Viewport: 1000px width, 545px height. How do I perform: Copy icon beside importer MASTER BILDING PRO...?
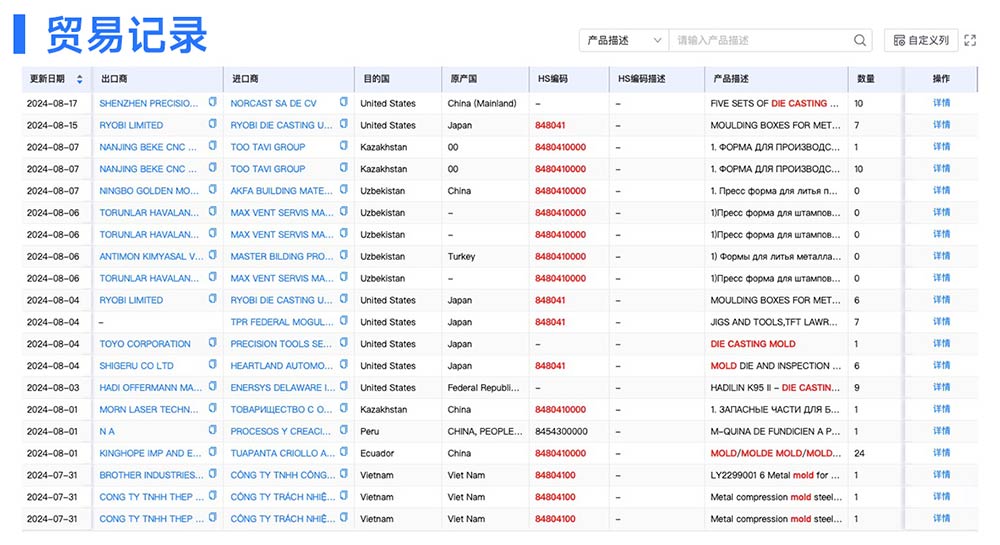343,255
